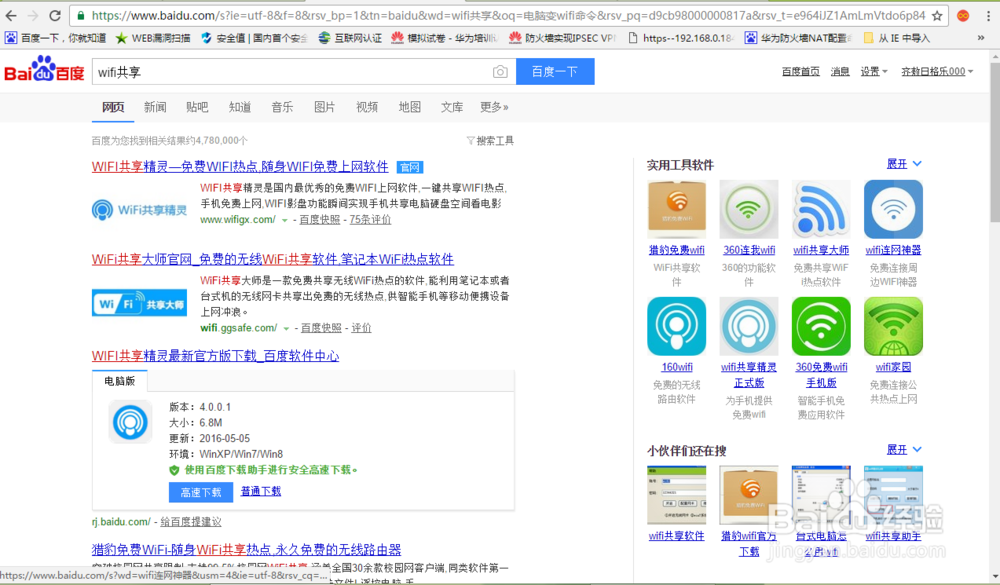
Task: Expand 小伙伴们还在搜 with 展开
Action: [x=904, y=450]
